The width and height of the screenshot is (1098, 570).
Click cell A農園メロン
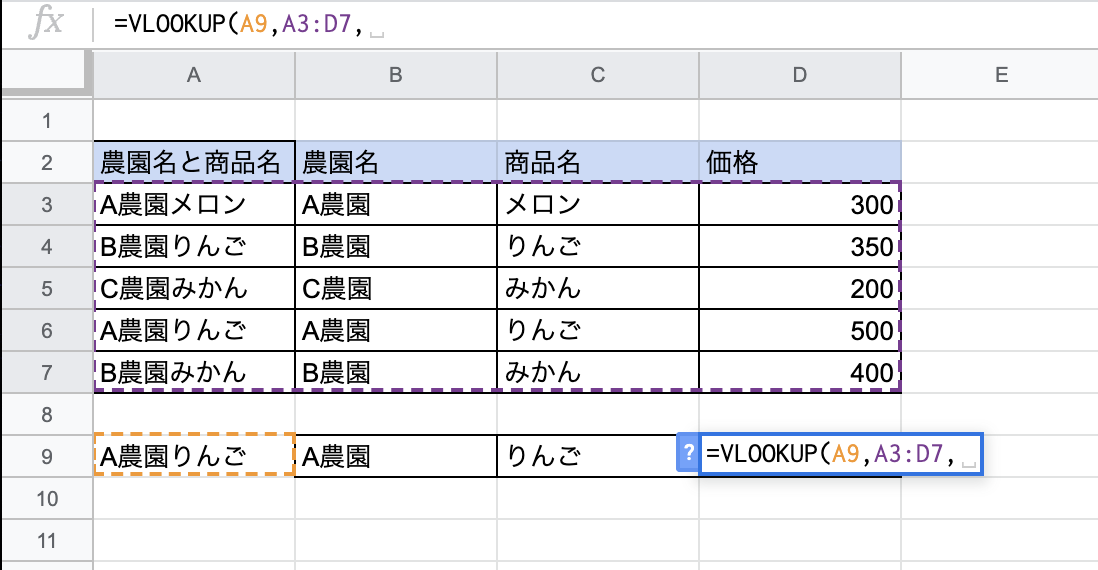pyautogui.click(x=194, y=204)
